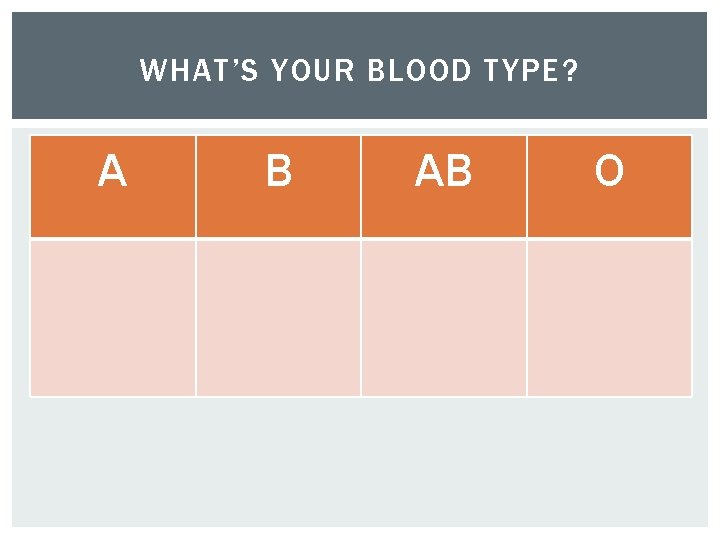Click the word BLOOD in the title
The height and width of the screenshot is (540, 720).
(420, 70)
